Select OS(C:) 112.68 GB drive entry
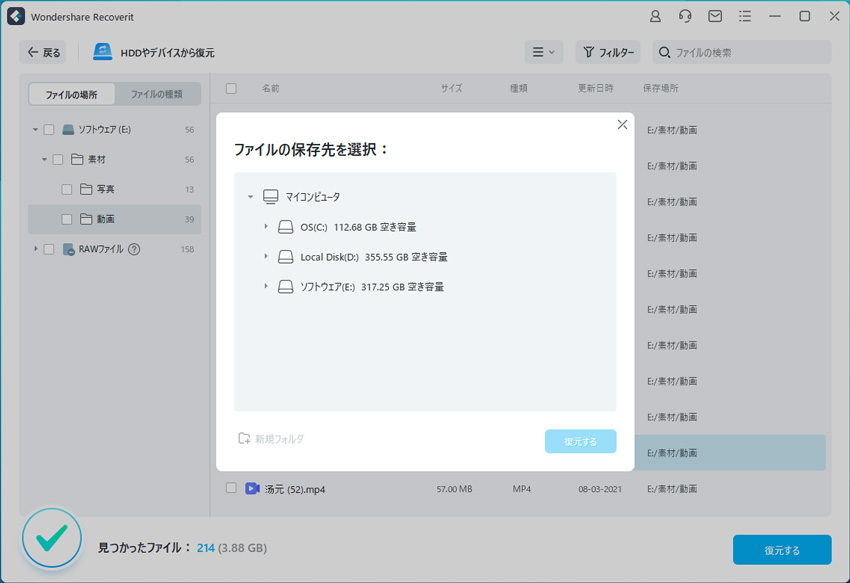Screen dimensions: 850x583 tap(358, 227)
